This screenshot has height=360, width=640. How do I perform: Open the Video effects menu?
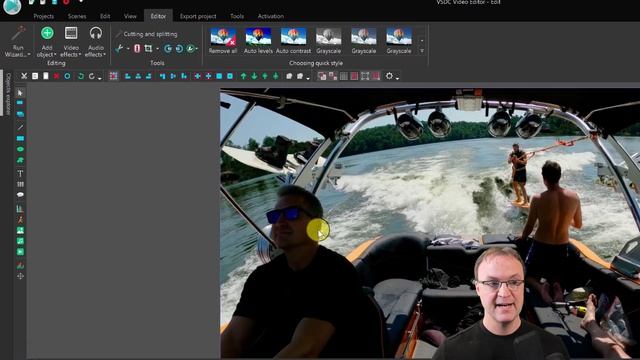pyautogui.click(x=71, y=41)
